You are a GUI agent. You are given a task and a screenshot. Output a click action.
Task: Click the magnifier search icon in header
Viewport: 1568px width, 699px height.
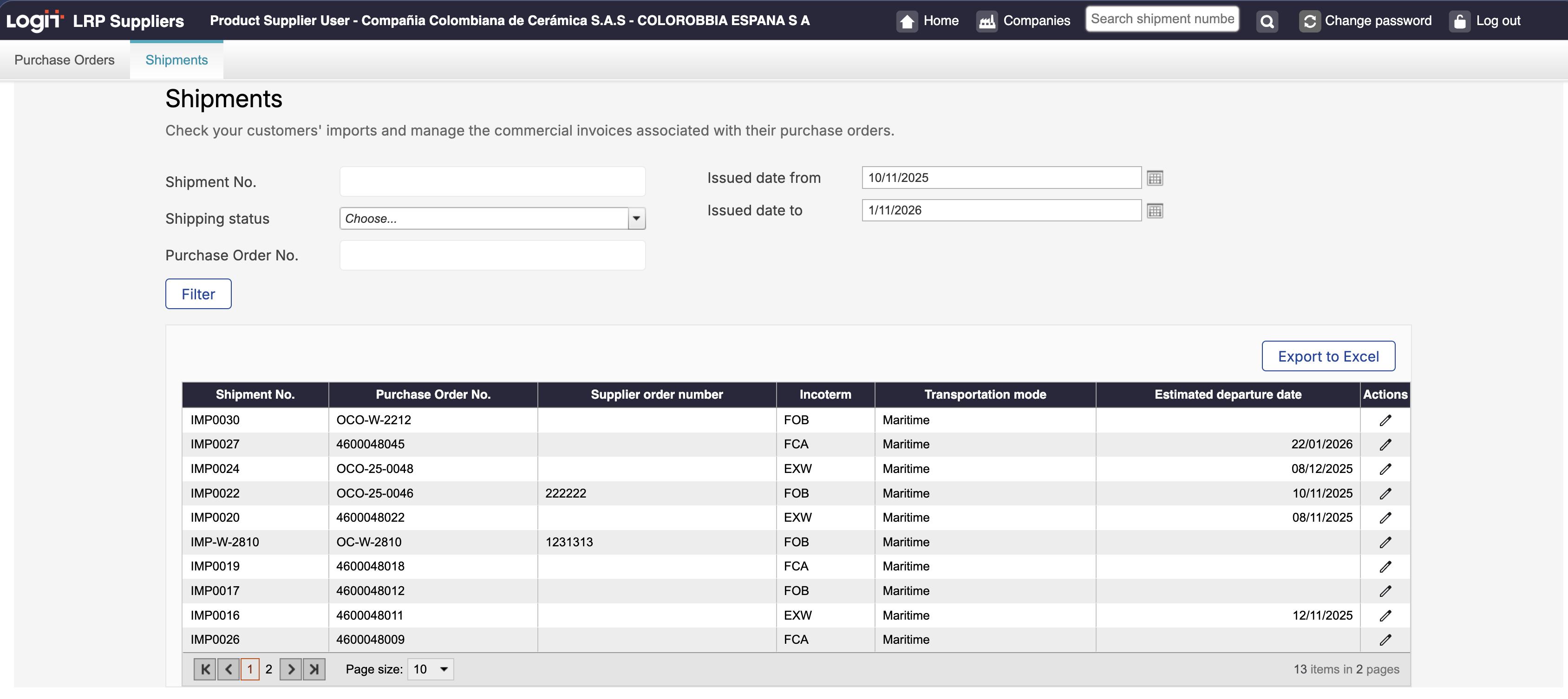click(1267, 21)
